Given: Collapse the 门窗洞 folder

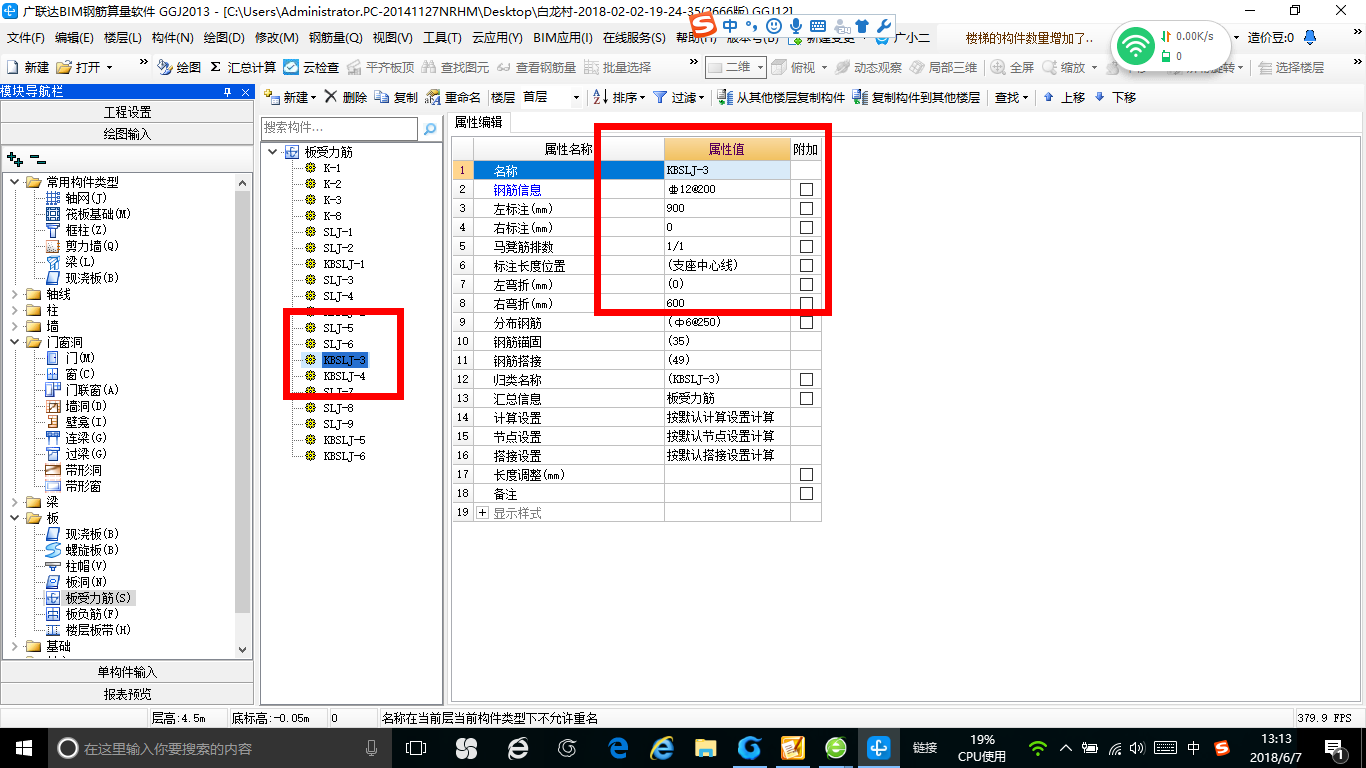Looking at the screenshot, I should [x=15, y=342].
